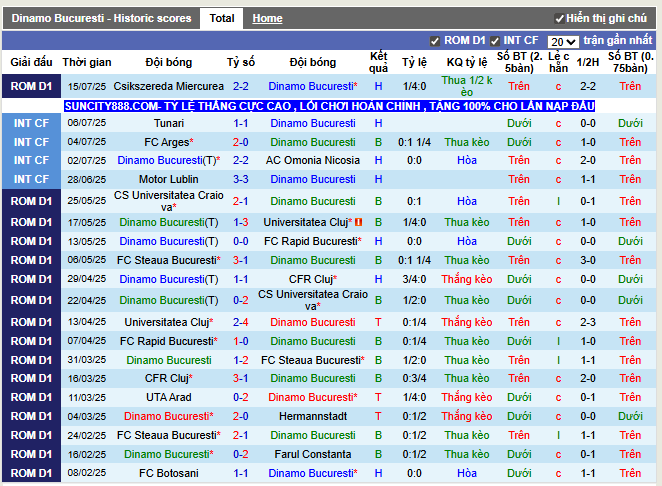Screen dimensions: 662x486
Task: Click FC Botosani team name
Action: click(168, 473)
